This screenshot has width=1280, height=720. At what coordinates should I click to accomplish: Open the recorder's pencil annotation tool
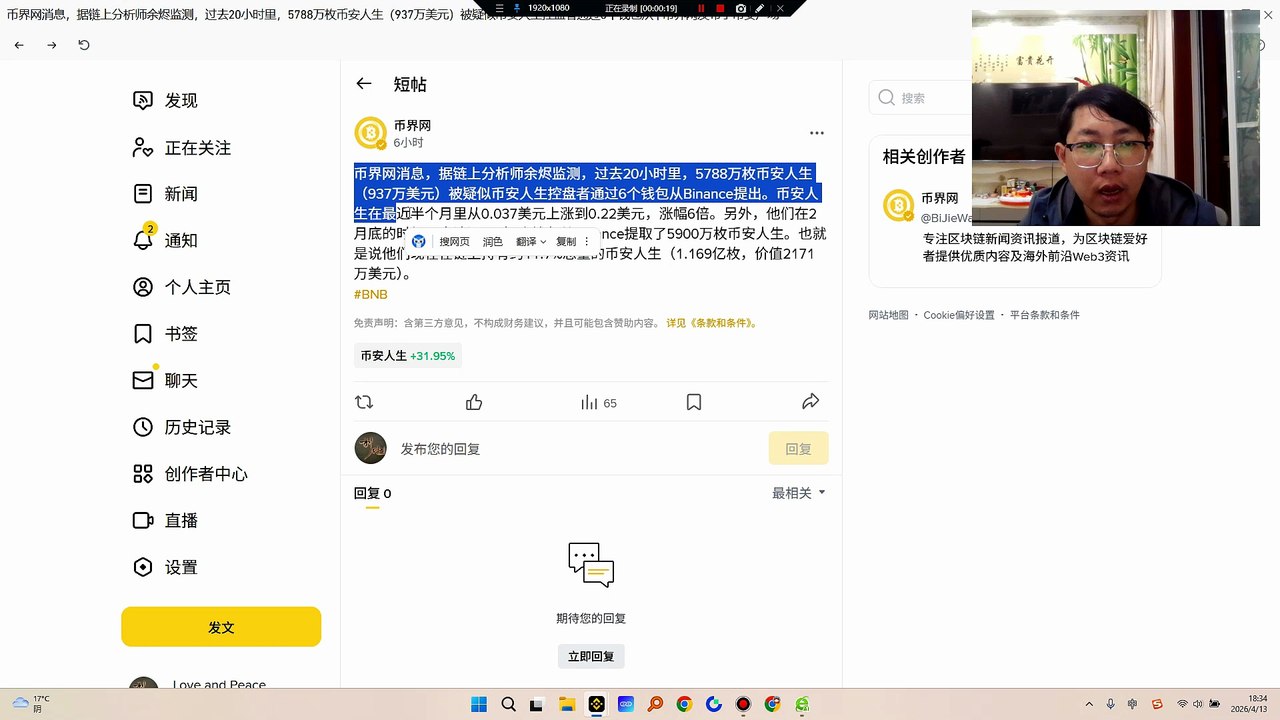[760, 8]
